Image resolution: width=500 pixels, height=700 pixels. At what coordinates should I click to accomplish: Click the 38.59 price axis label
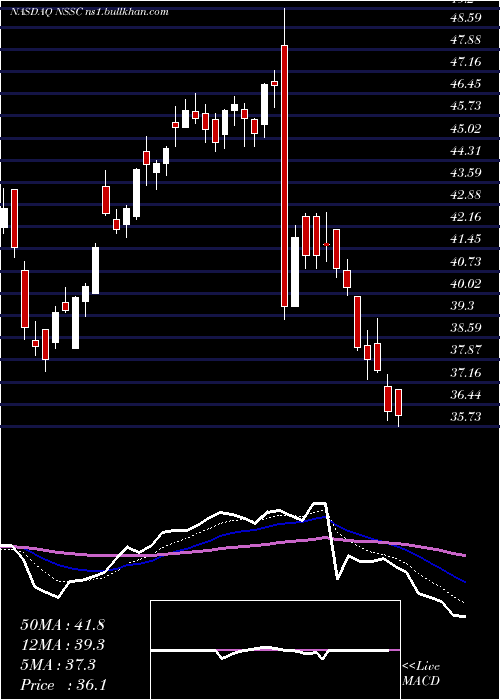466,328
